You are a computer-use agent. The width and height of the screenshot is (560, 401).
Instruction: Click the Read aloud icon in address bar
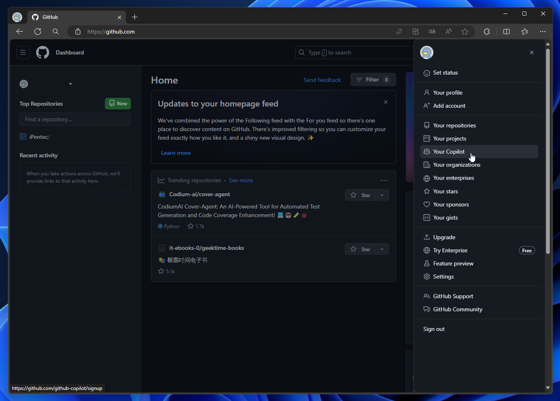tap(448, 32)
